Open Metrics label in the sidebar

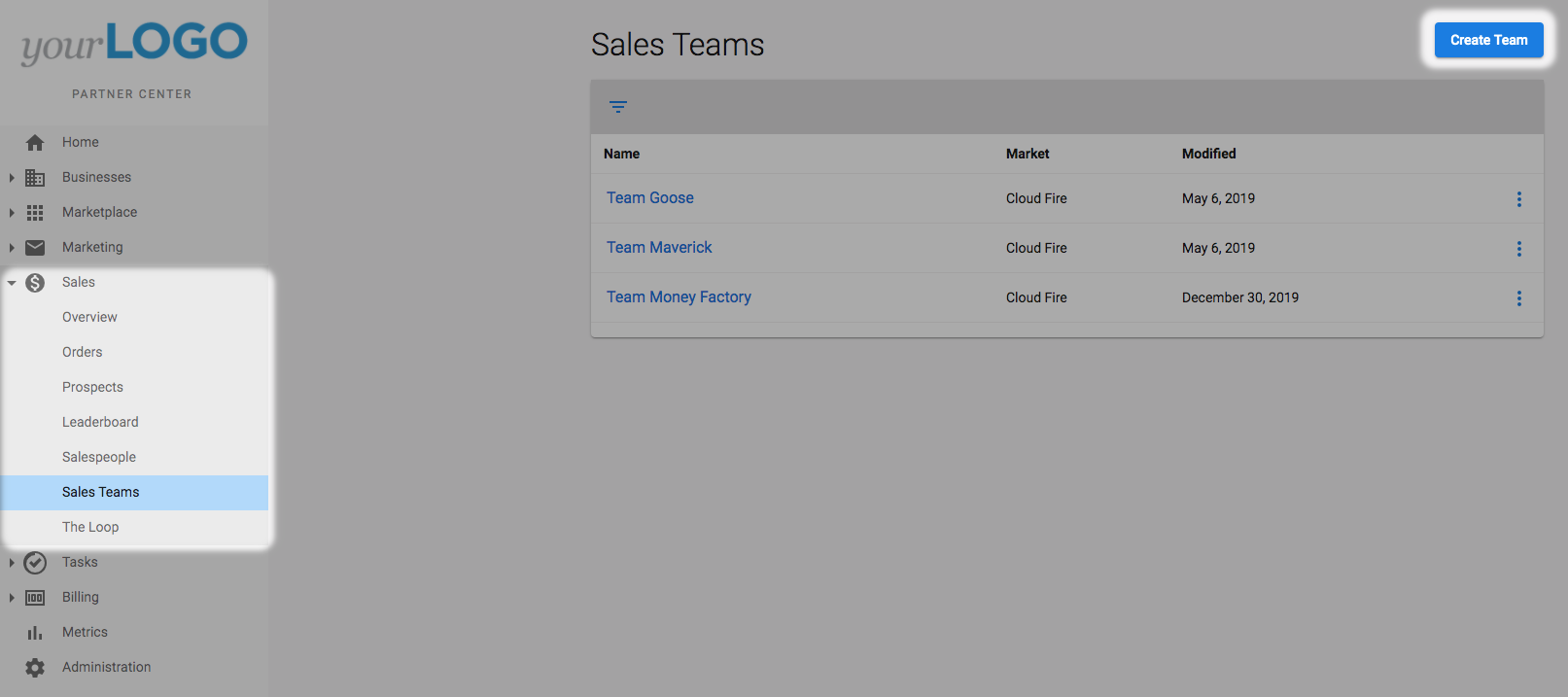85,632
